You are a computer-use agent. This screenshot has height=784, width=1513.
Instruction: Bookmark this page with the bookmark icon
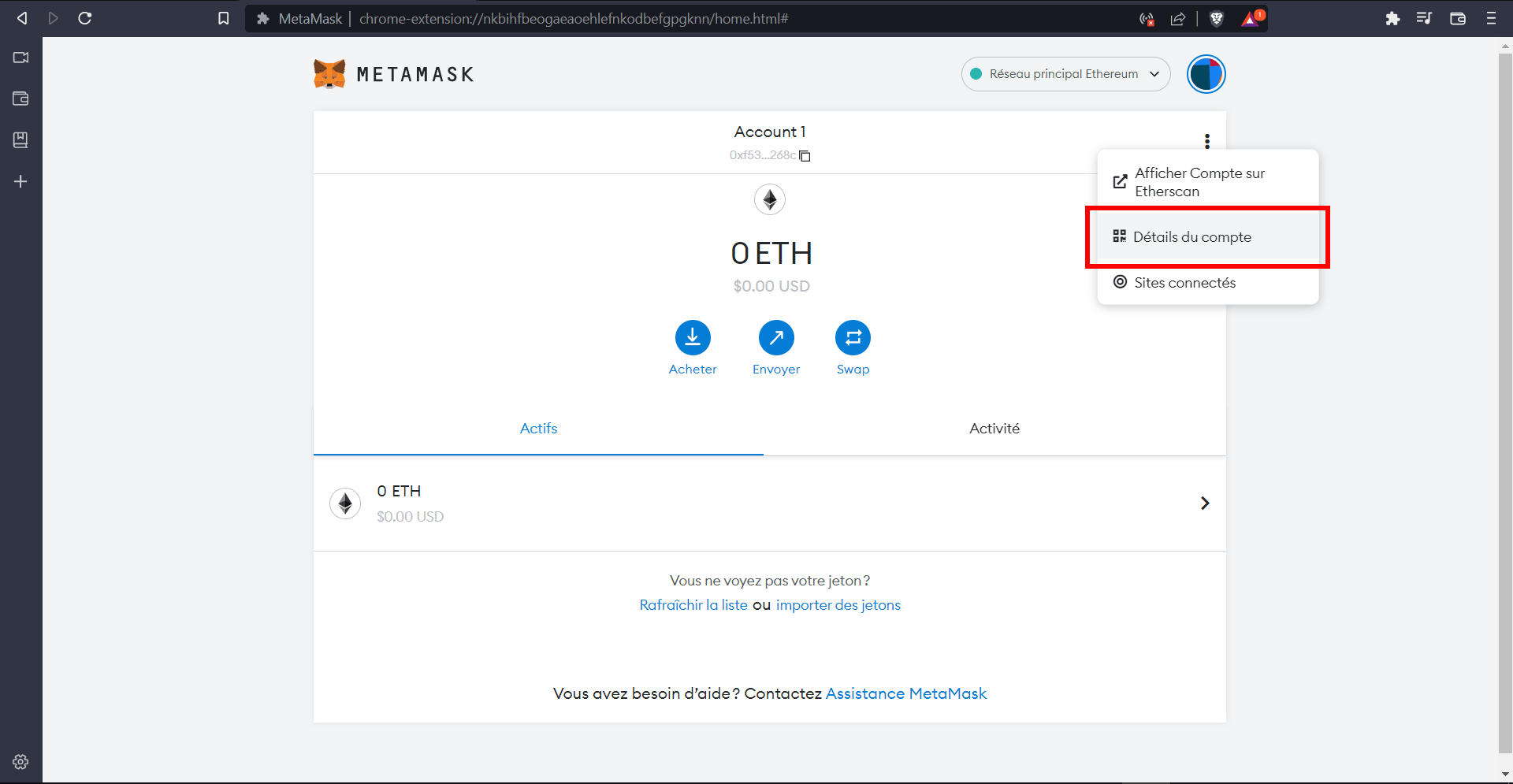[224, 18]
